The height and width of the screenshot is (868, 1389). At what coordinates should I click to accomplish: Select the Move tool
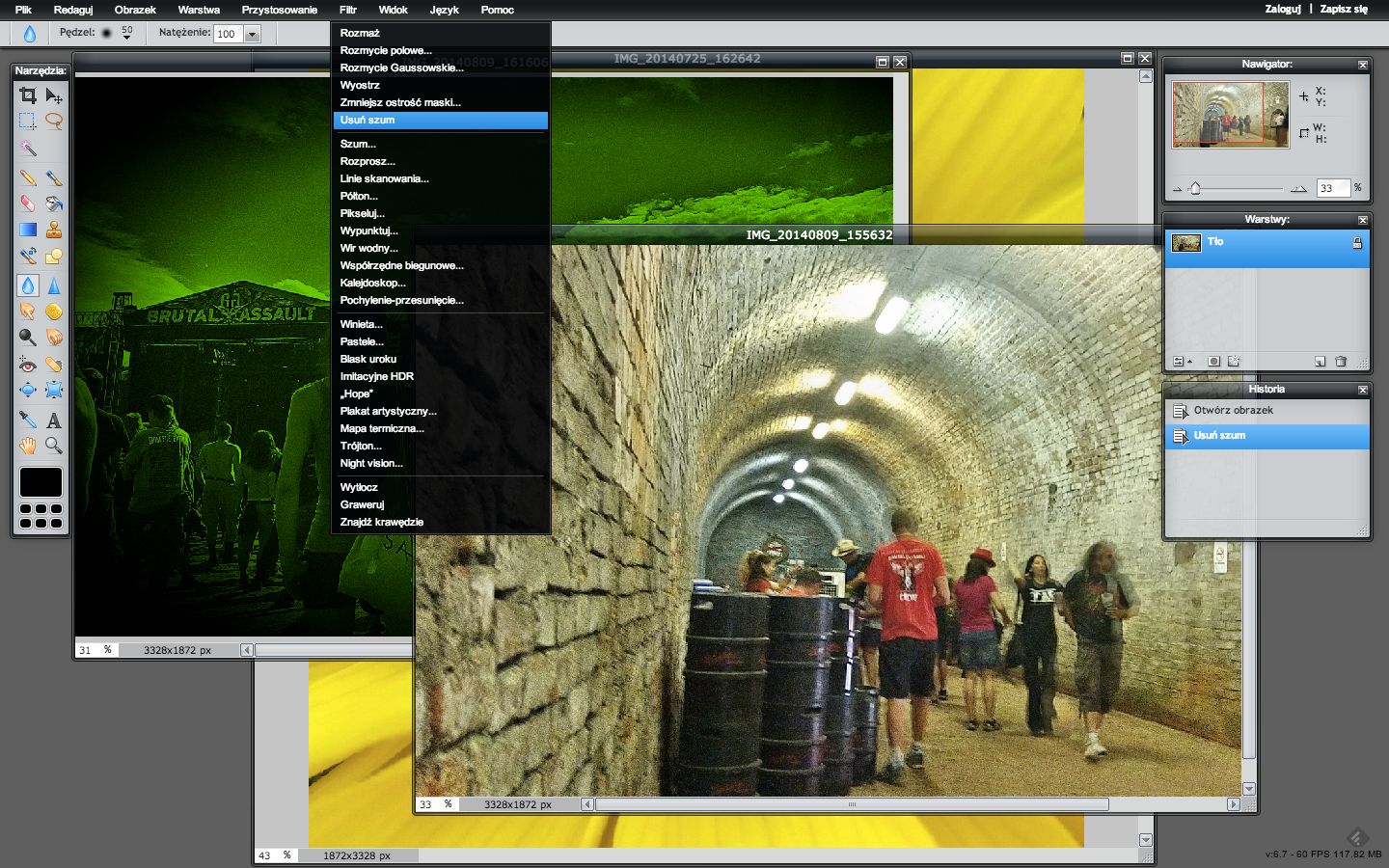pos(54,95)
